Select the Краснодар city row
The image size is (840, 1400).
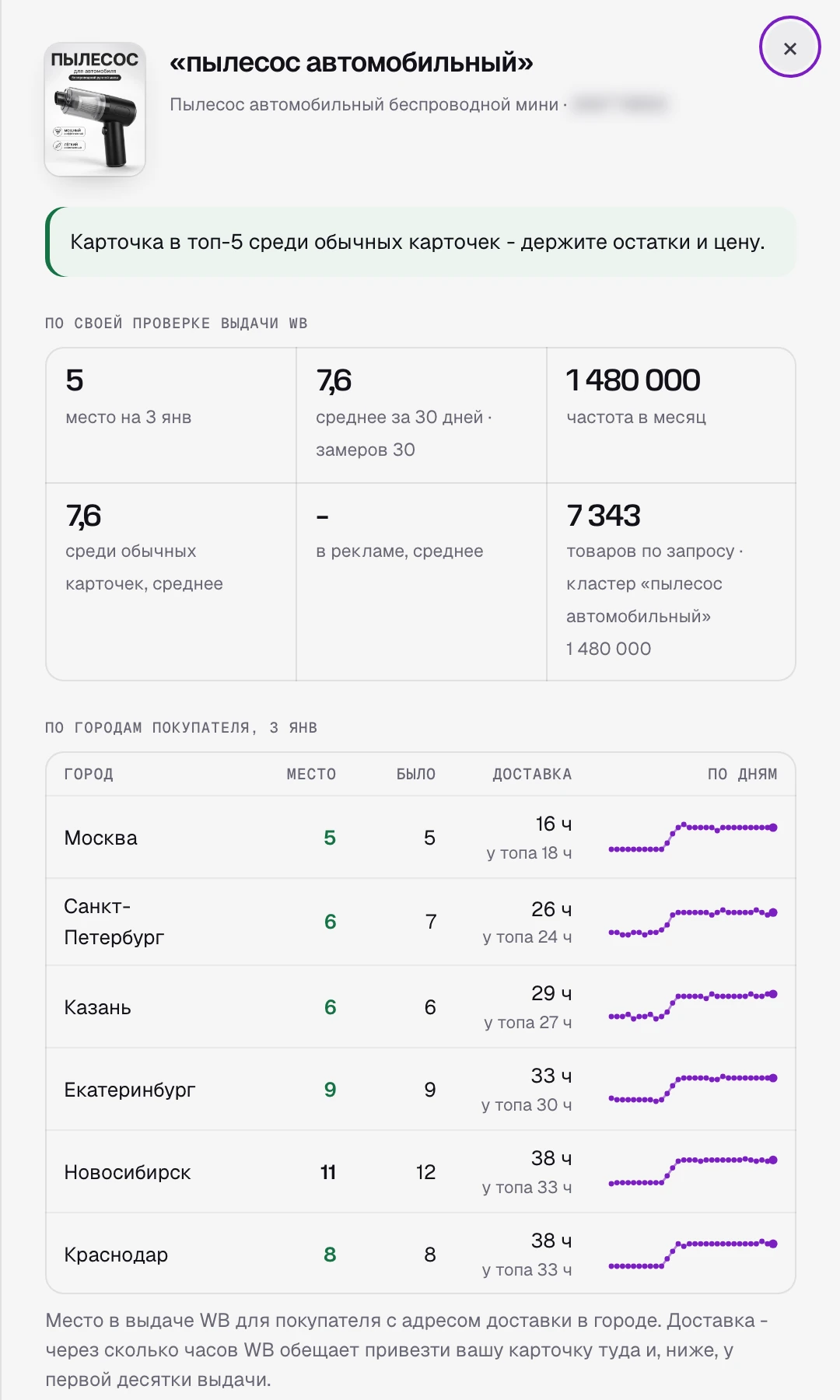pyautogui.click(x=420, y=1254)
